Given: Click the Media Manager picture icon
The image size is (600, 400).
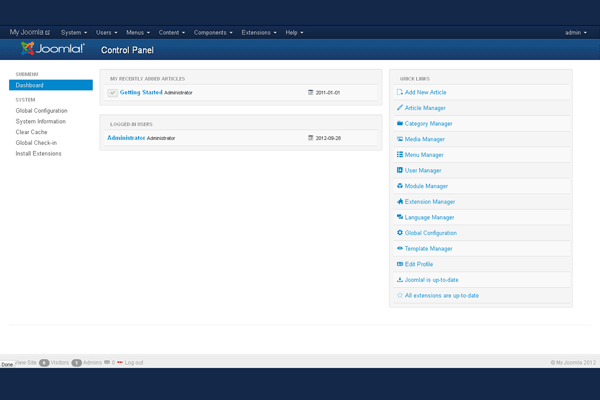Looking at the screenshot, I should 399,139.
